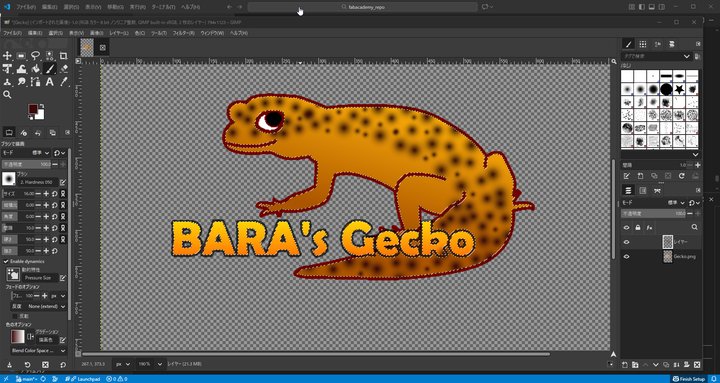Select the Eraser tool
This screenshot has height=383, width=720.
click(x=63, y=69)
